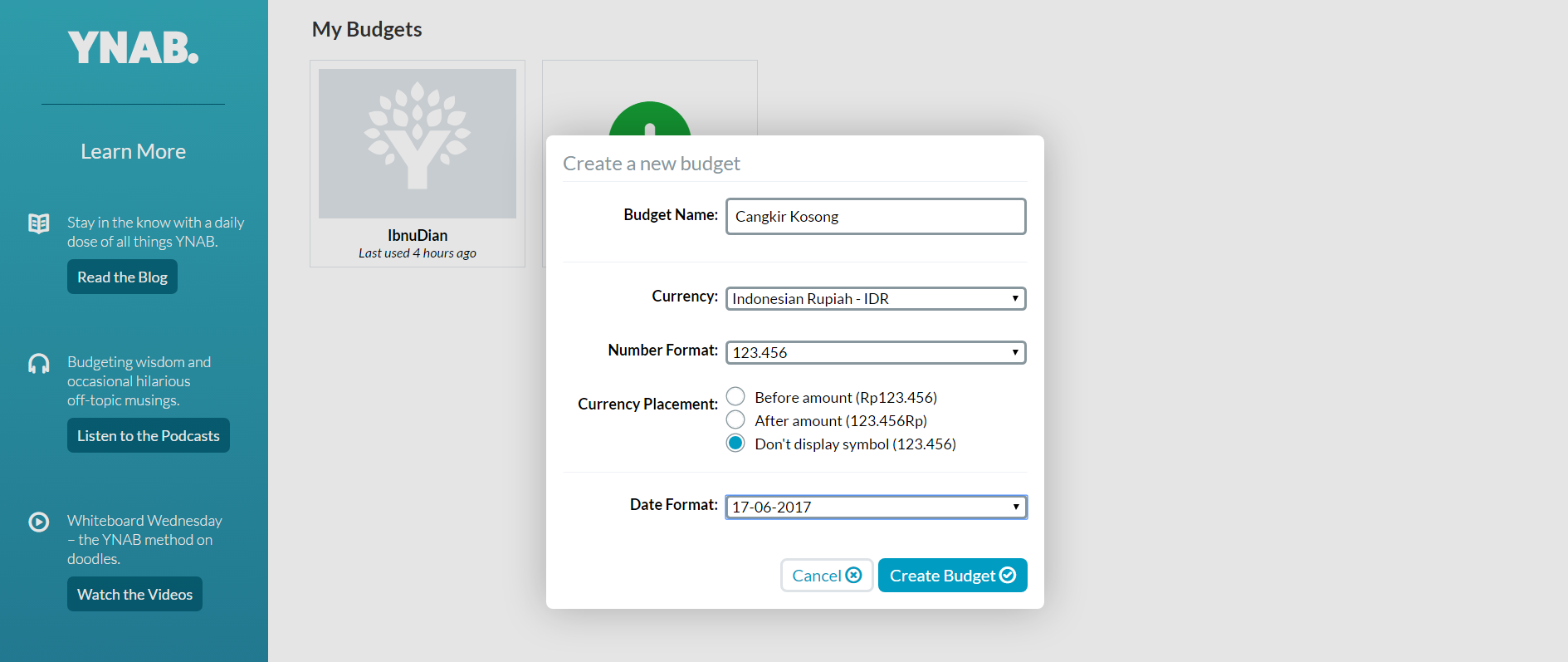
Task: Choose Don't display symbol option
Action: point(735,444)
